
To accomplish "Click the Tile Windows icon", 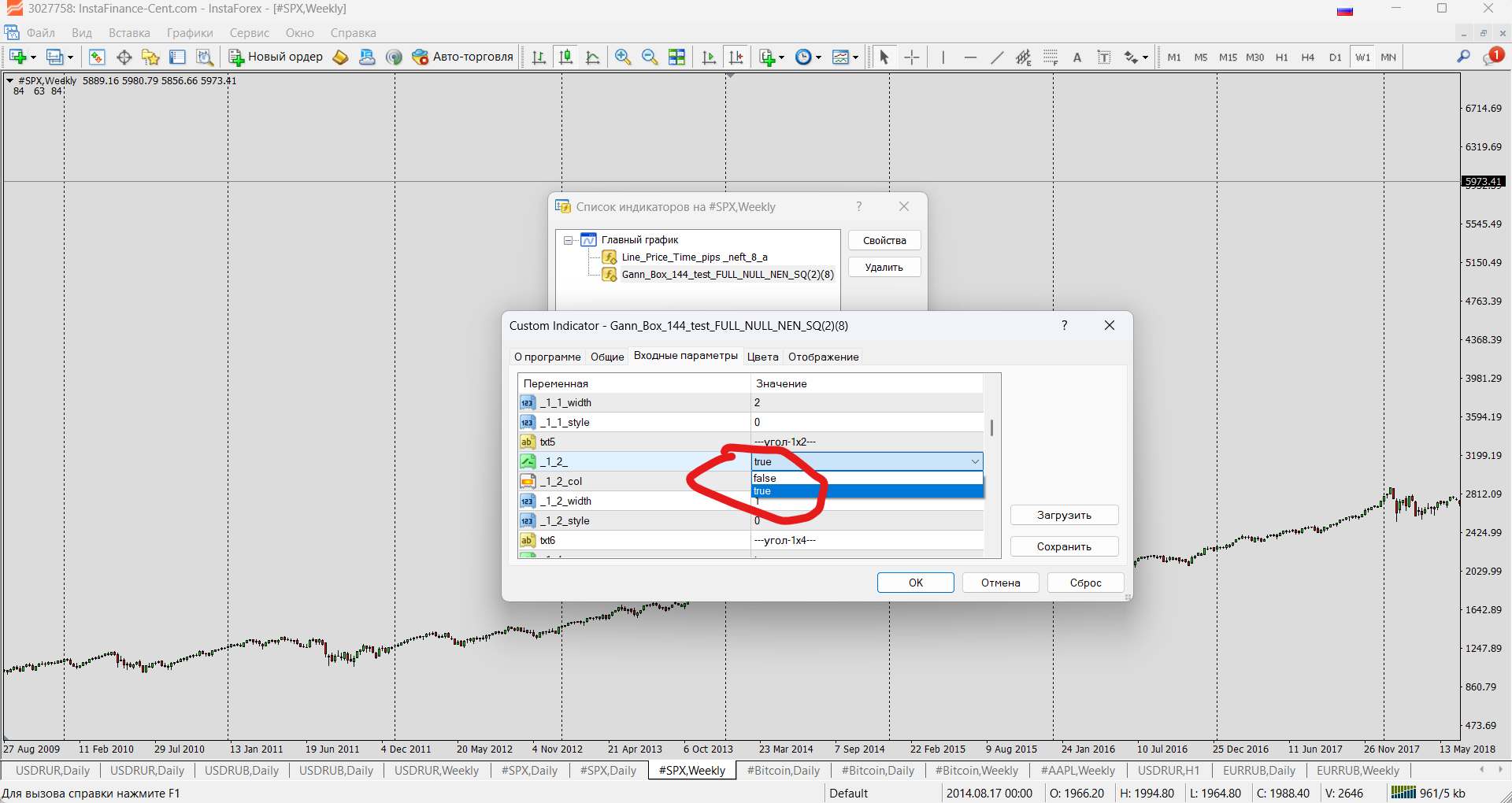I will pos(676,57).
